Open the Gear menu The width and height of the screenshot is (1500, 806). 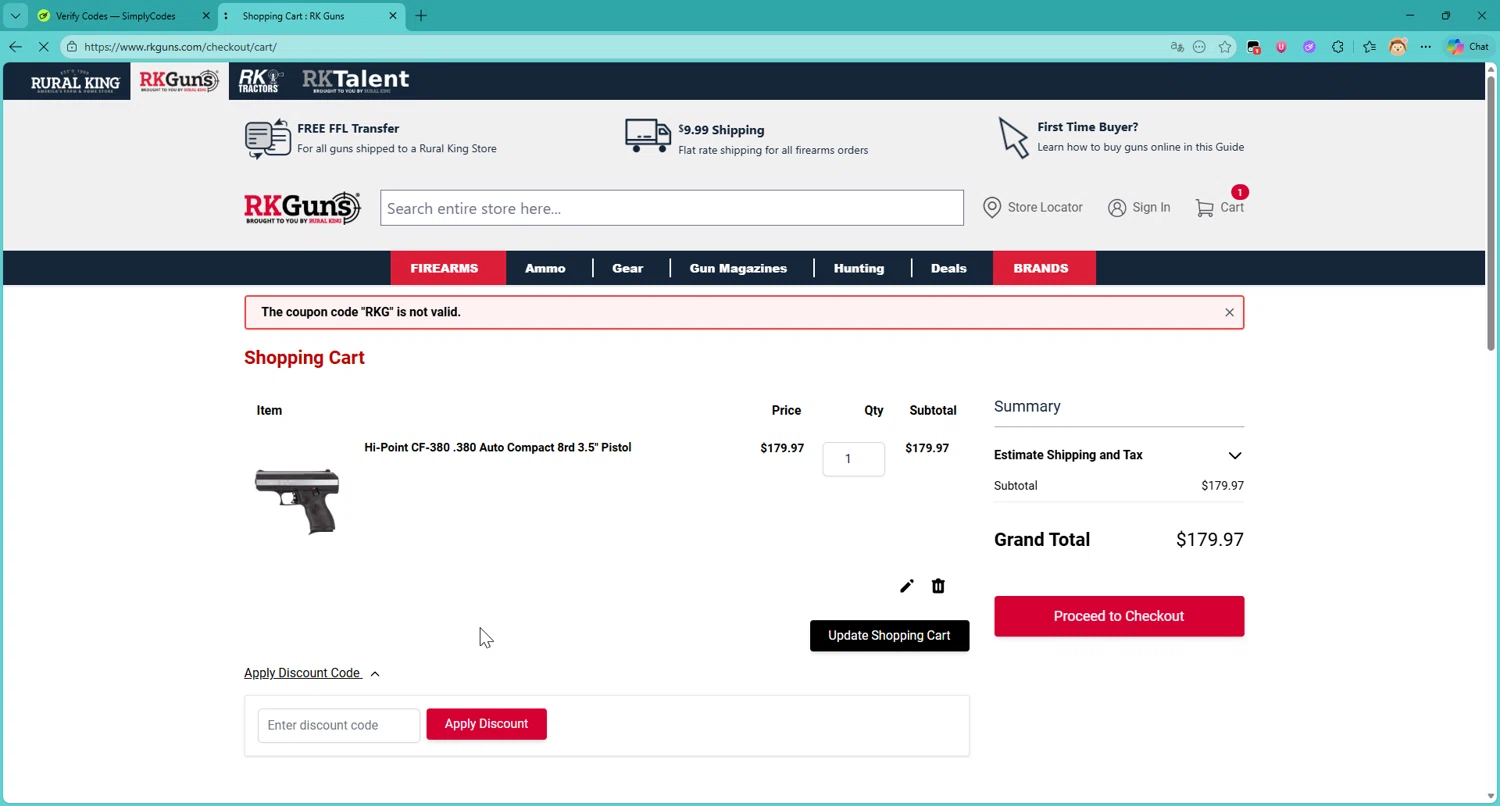[628, 268]
